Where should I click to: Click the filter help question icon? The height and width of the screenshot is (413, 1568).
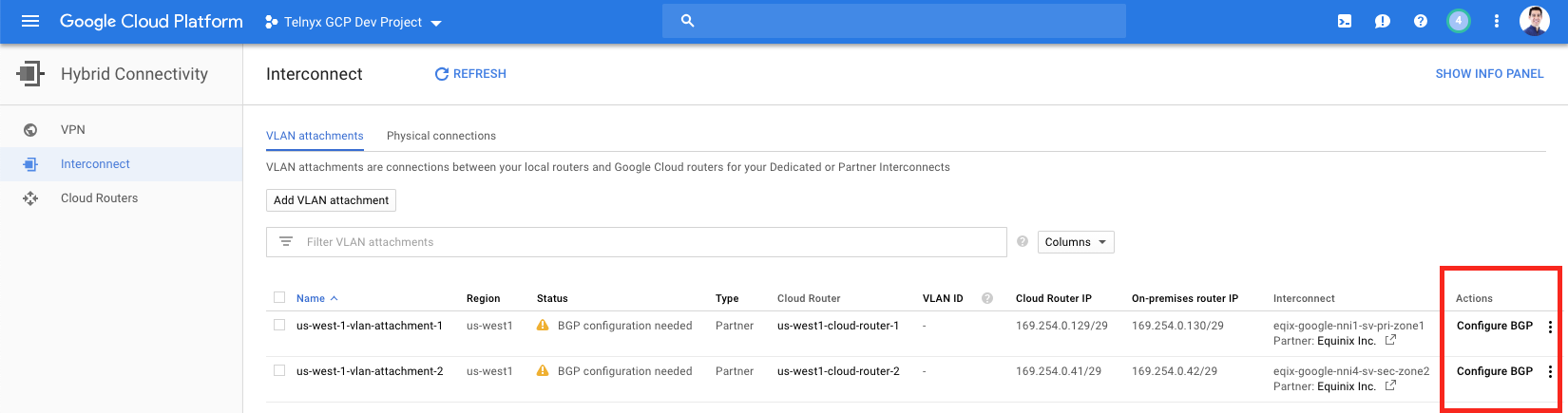point(1023,241)
